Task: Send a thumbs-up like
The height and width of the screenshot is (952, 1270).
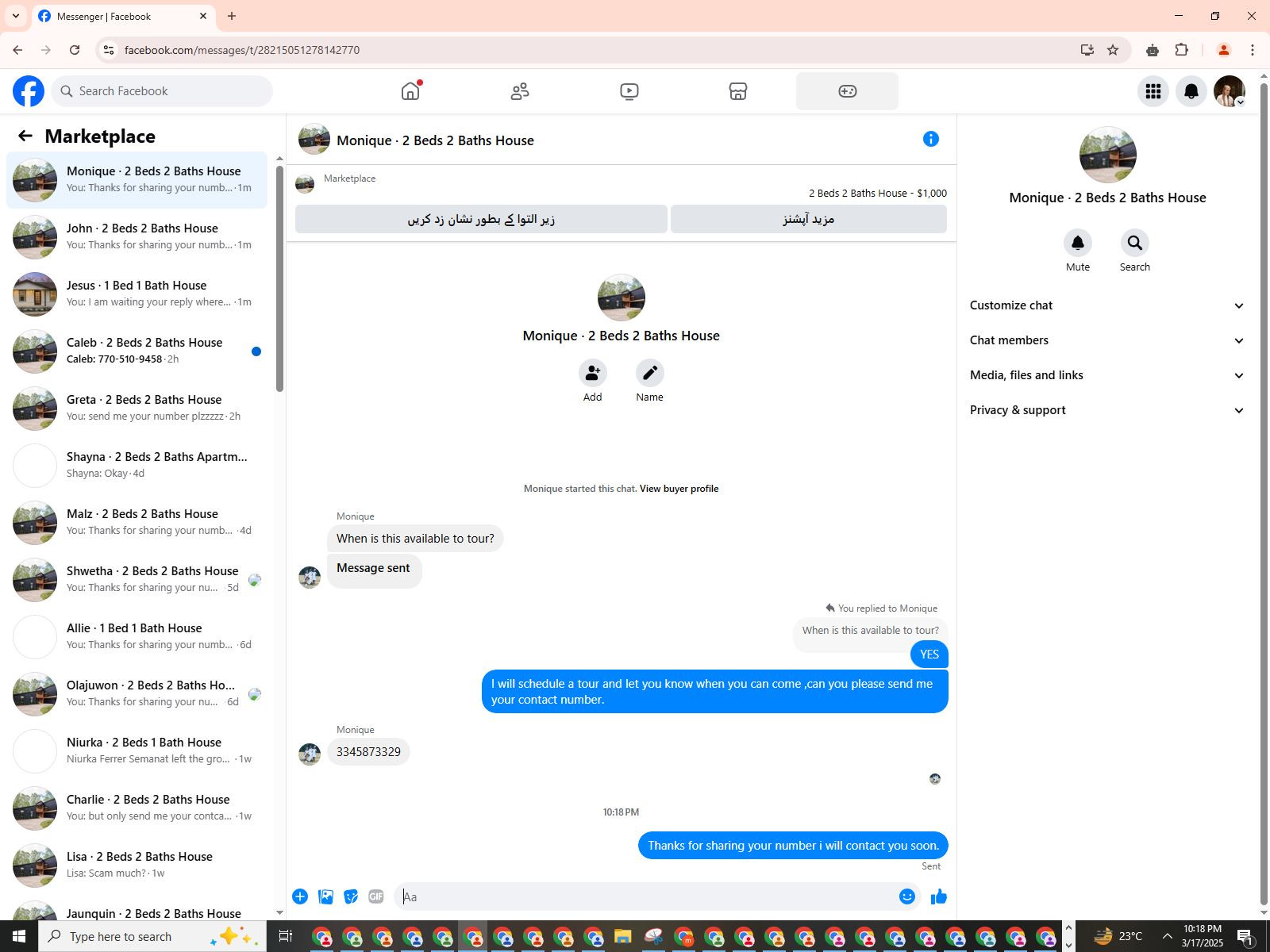Action: 939,896
